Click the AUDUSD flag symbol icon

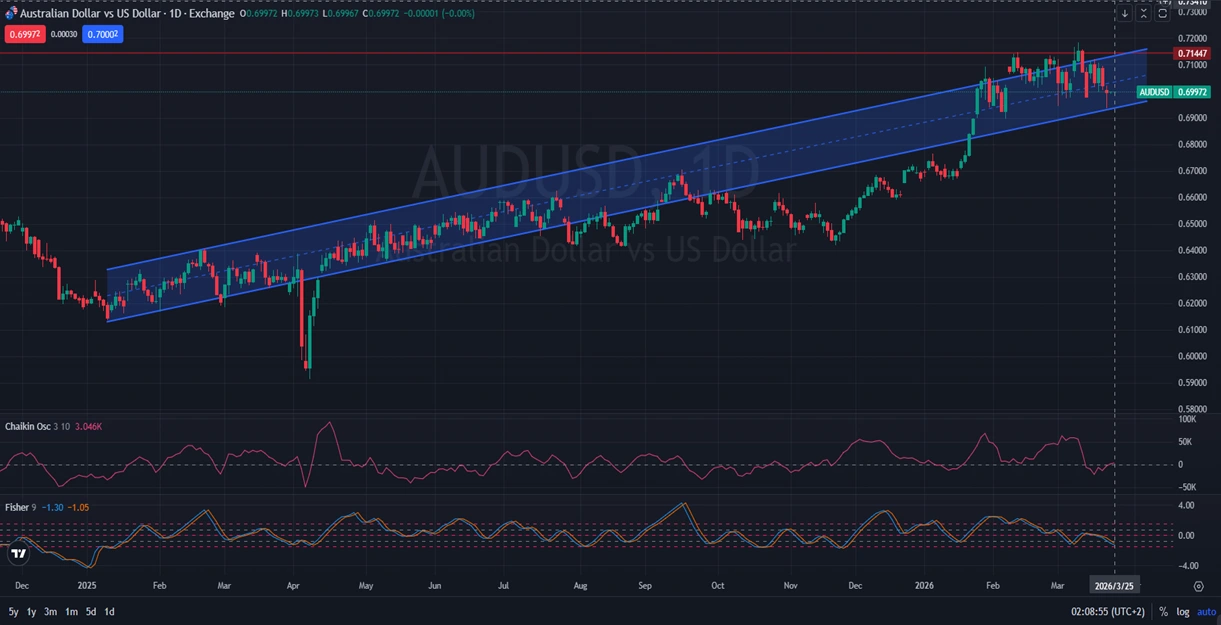coord(12,13)
